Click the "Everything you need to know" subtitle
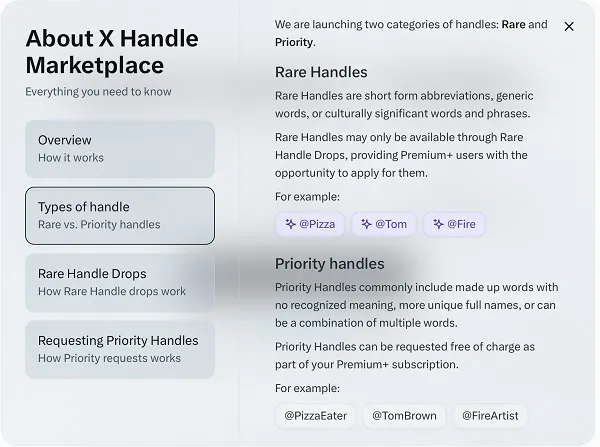This screenshot has width=600, height=447. coord(98,92)
